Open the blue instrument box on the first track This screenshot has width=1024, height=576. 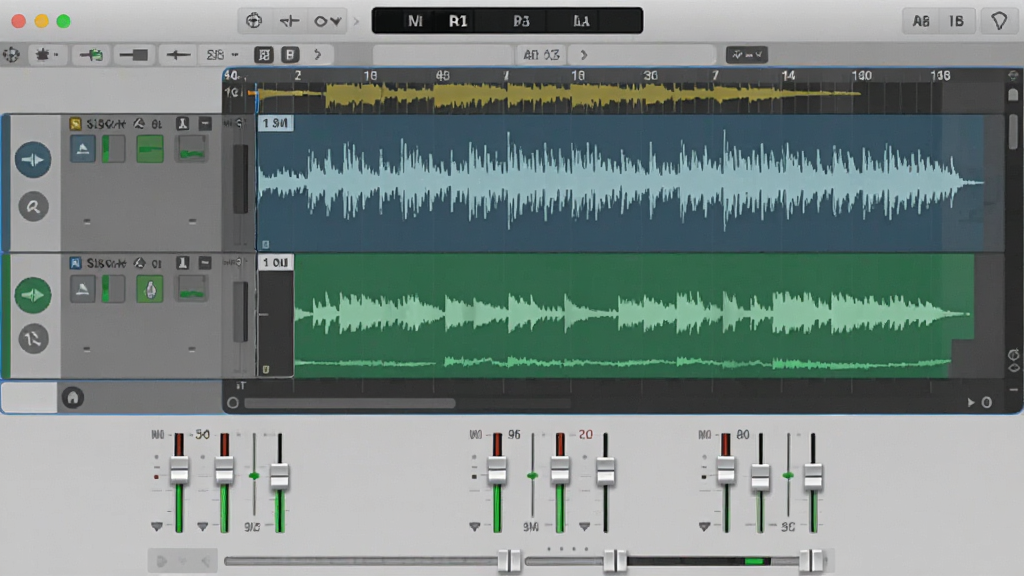coord(83,149)
